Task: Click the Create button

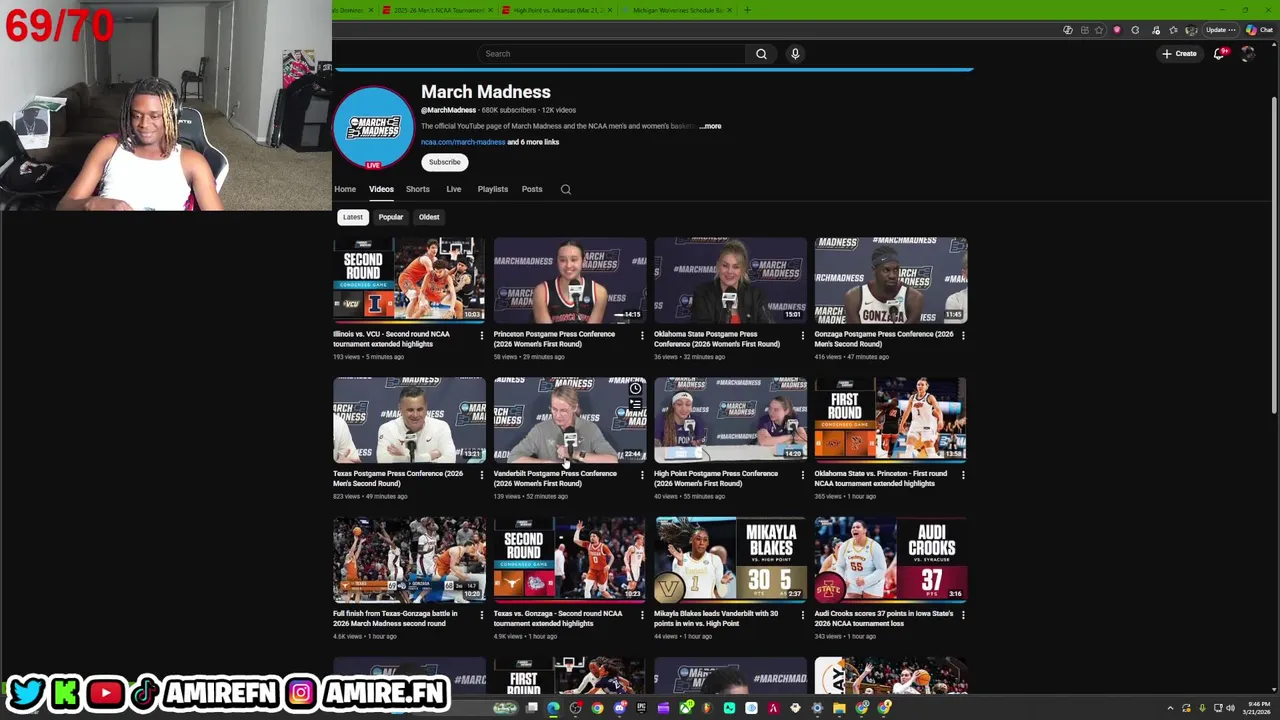Action: 1179,54
